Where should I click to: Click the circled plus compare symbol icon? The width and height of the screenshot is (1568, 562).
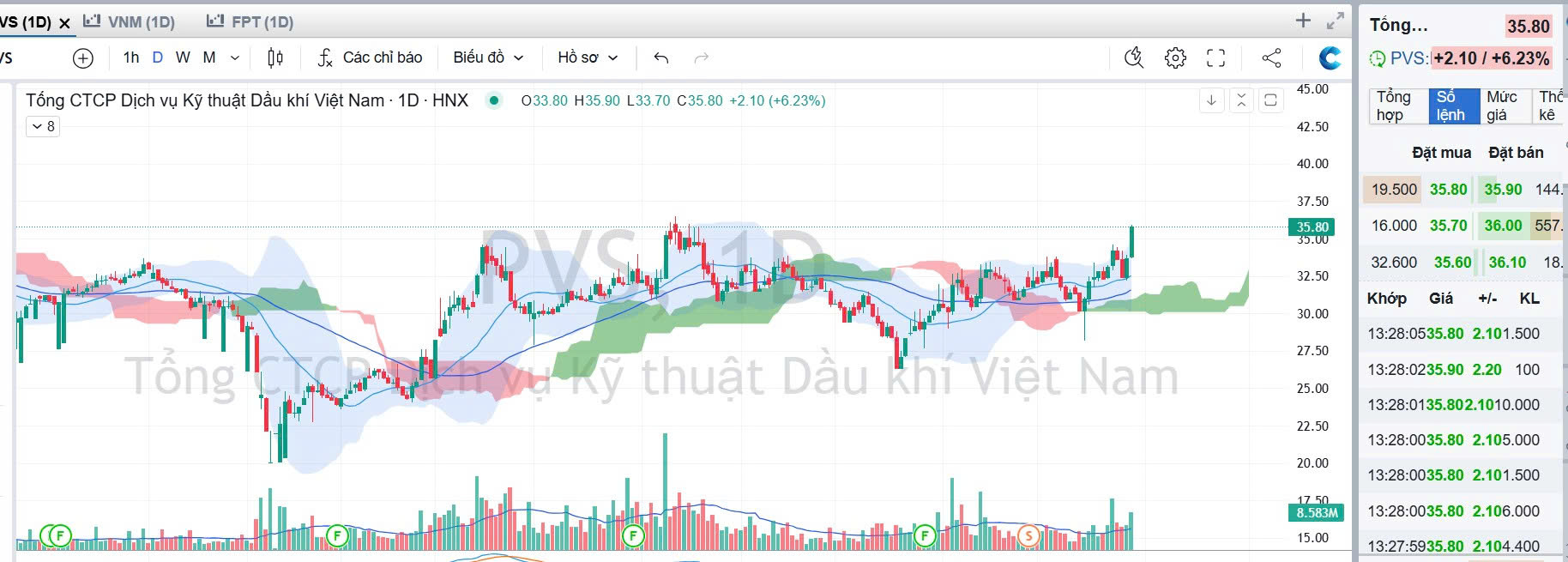pos(83,58)
